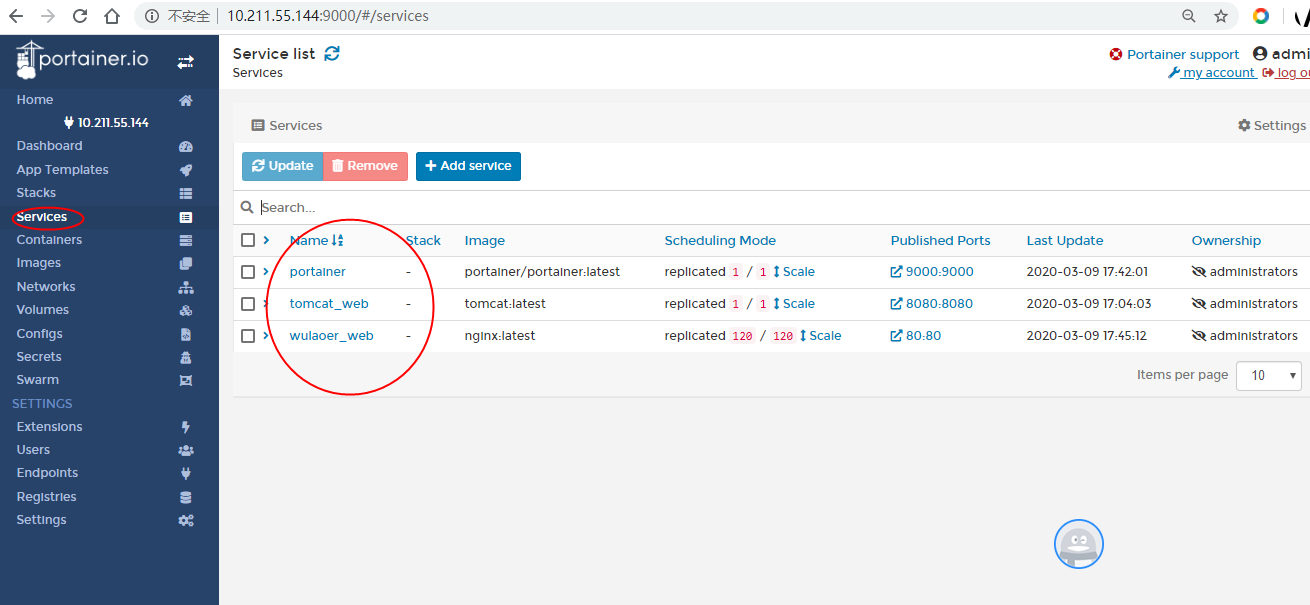
Task: Click the Add service button
Action: pos(468,166)
